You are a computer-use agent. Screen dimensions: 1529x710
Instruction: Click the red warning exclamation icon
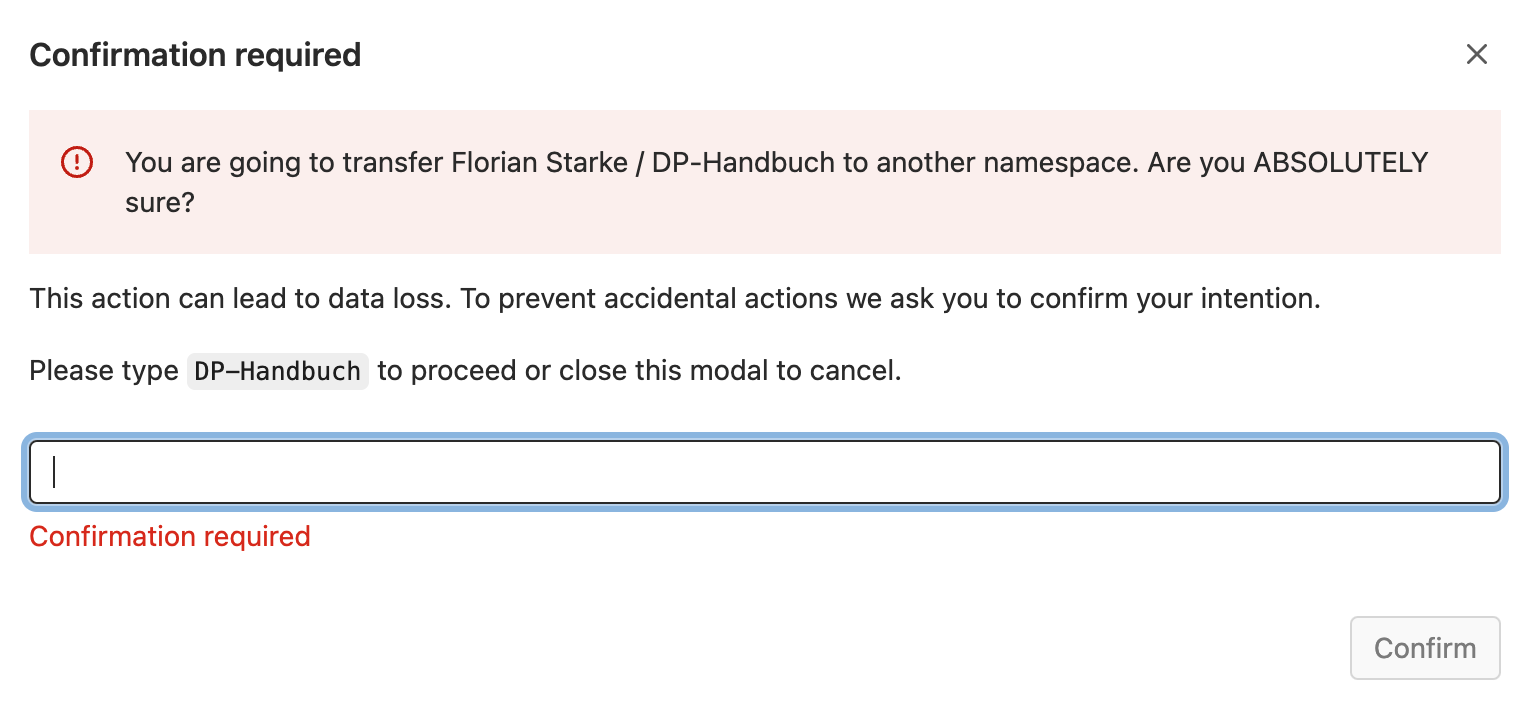click(x=77, y=162)
